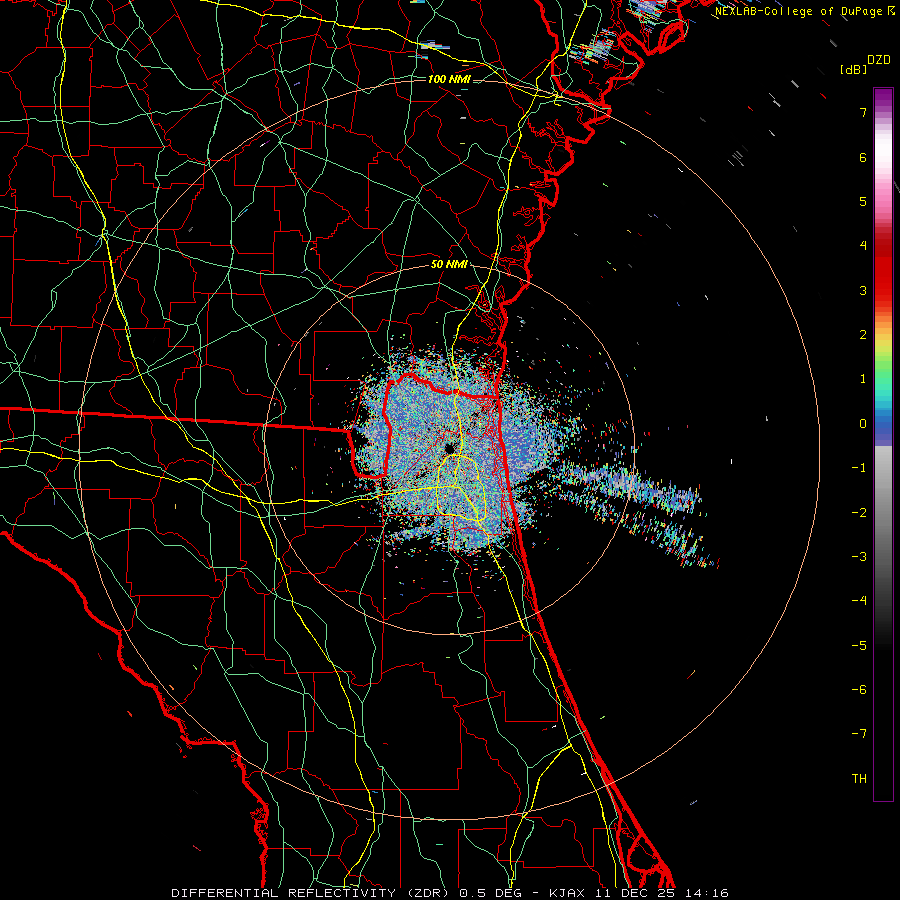900x900 pixels.
Task: Click the TH threshold label on the scale
Action: pyautogui.click(x=859, y=778)
